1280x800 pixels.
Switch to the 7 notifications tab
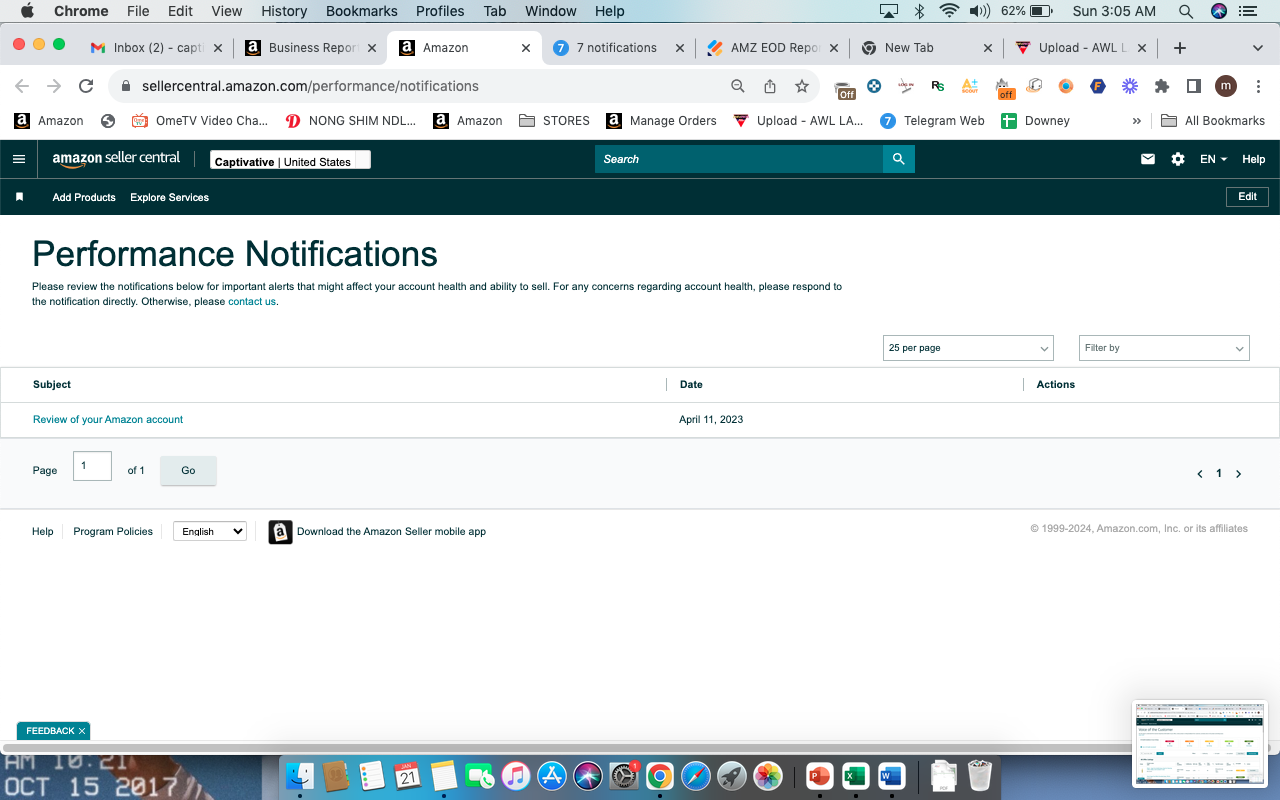tap(619, 48)
